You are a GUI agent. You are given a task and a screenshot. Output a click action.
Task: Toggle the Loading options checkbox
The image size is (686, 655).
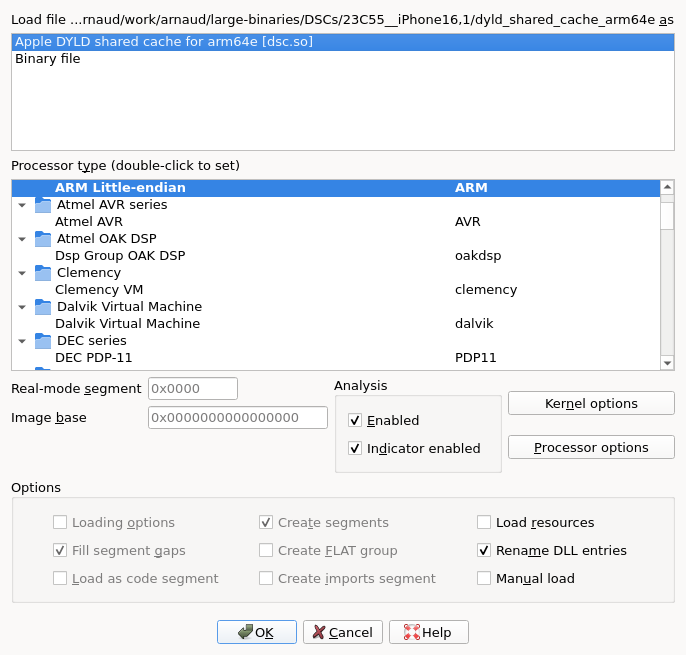(60, 522)
